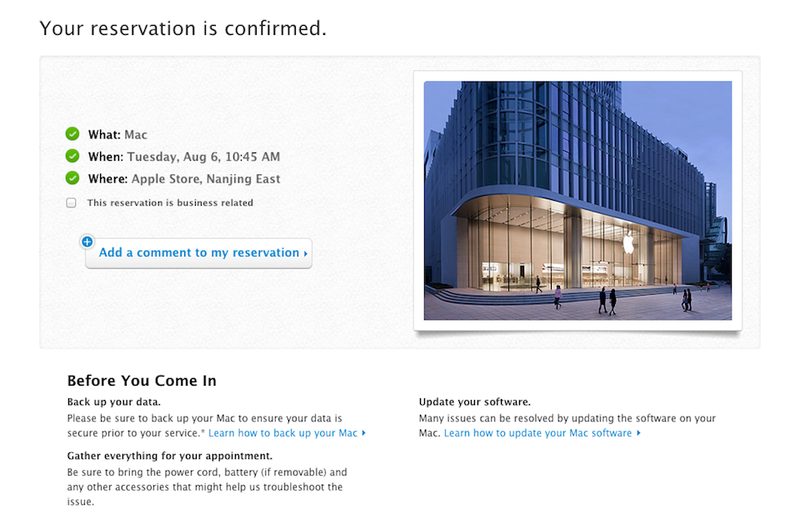Click 'Your reservation is confirmed.' heading

pos(183,28)
